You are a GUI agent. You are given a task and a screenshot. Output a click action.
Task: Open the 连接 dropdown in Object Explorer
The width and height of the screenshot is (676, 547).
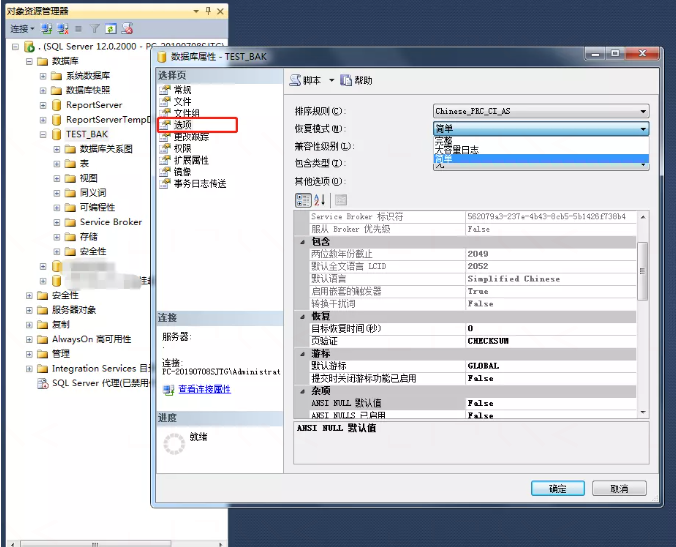22,29
